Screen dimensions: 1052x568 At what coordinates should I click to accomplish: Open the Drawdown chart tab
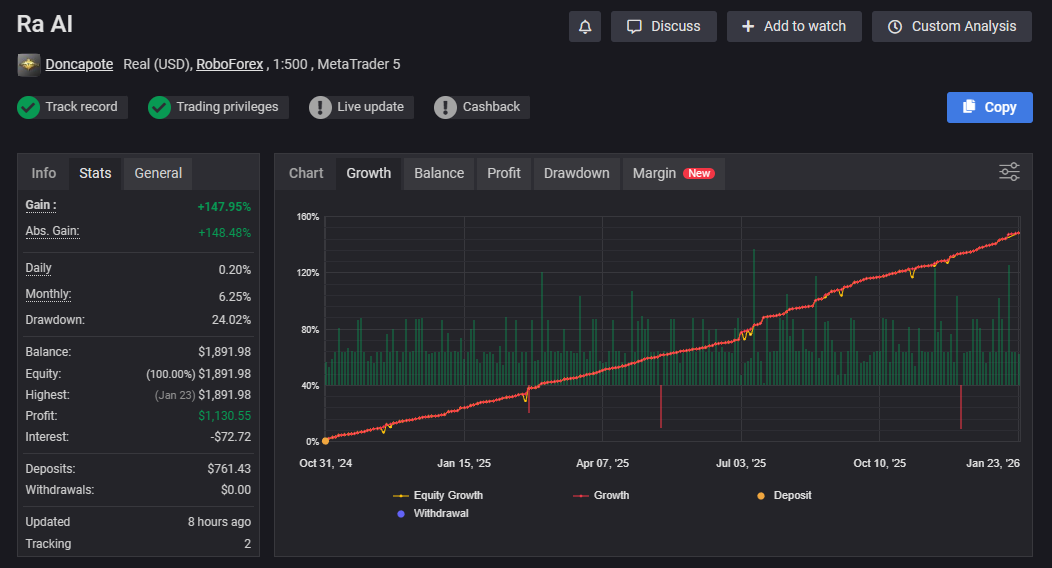click(x=576, y=173)
